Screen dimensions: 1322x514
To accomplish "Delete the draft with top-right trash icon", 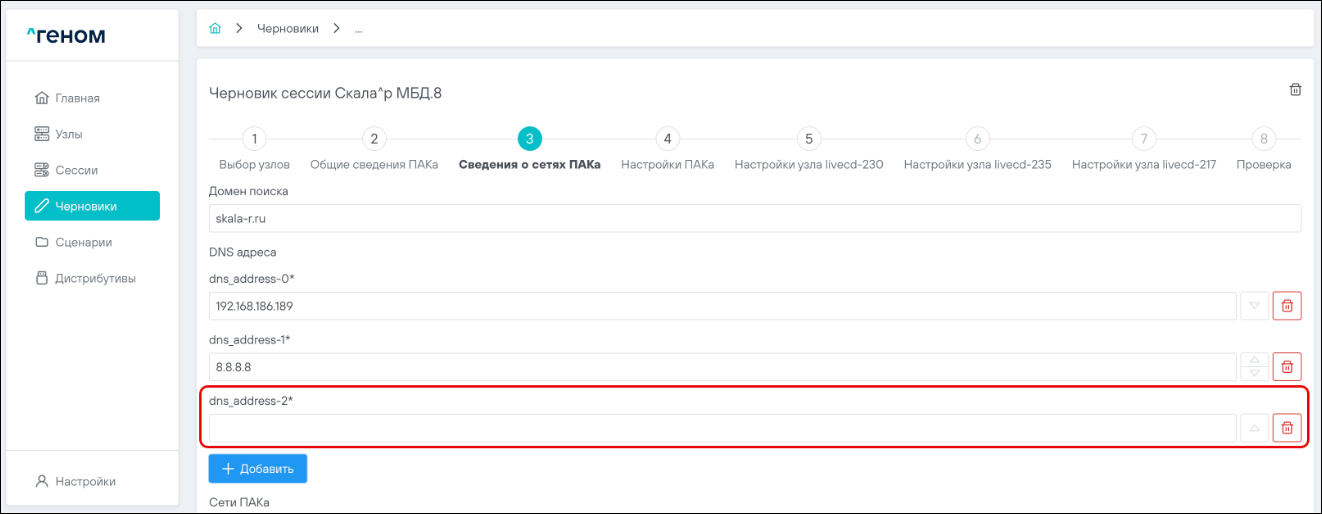I will click(1295, 90).
